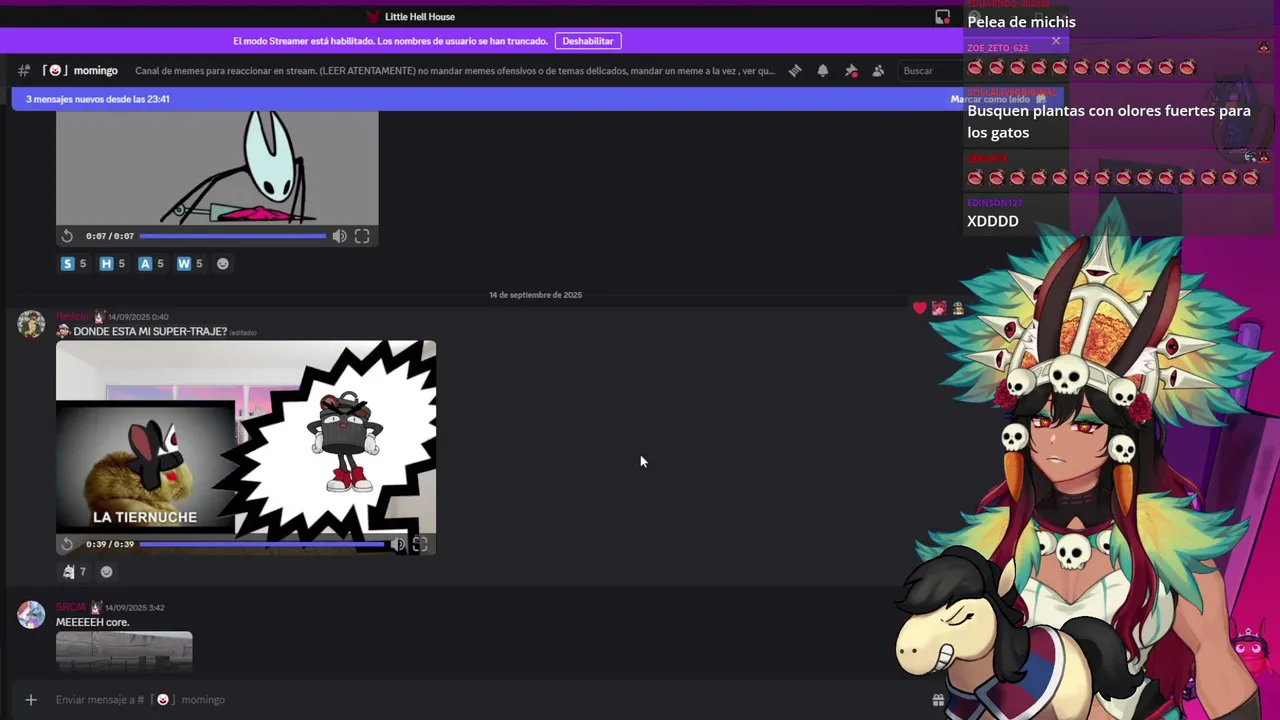1280x720 pixels.
Task: Seek within the 0:39 video progress bar
Action: click(262, 544)
